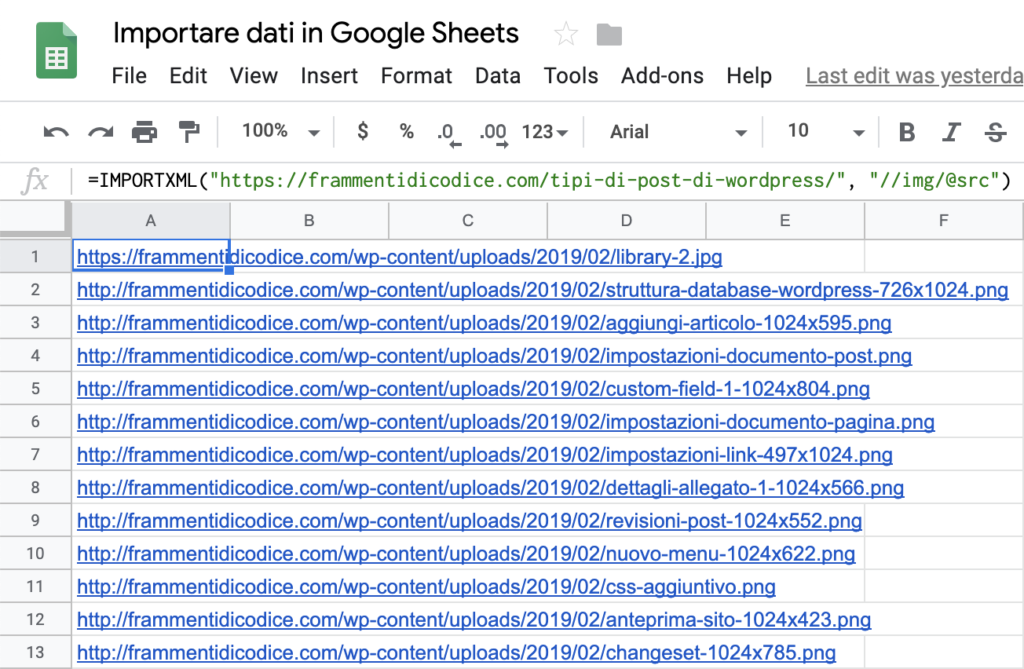Open the impostazioni-documento-pagina.png link
1024x669 pixels.
tap(505, 421)
